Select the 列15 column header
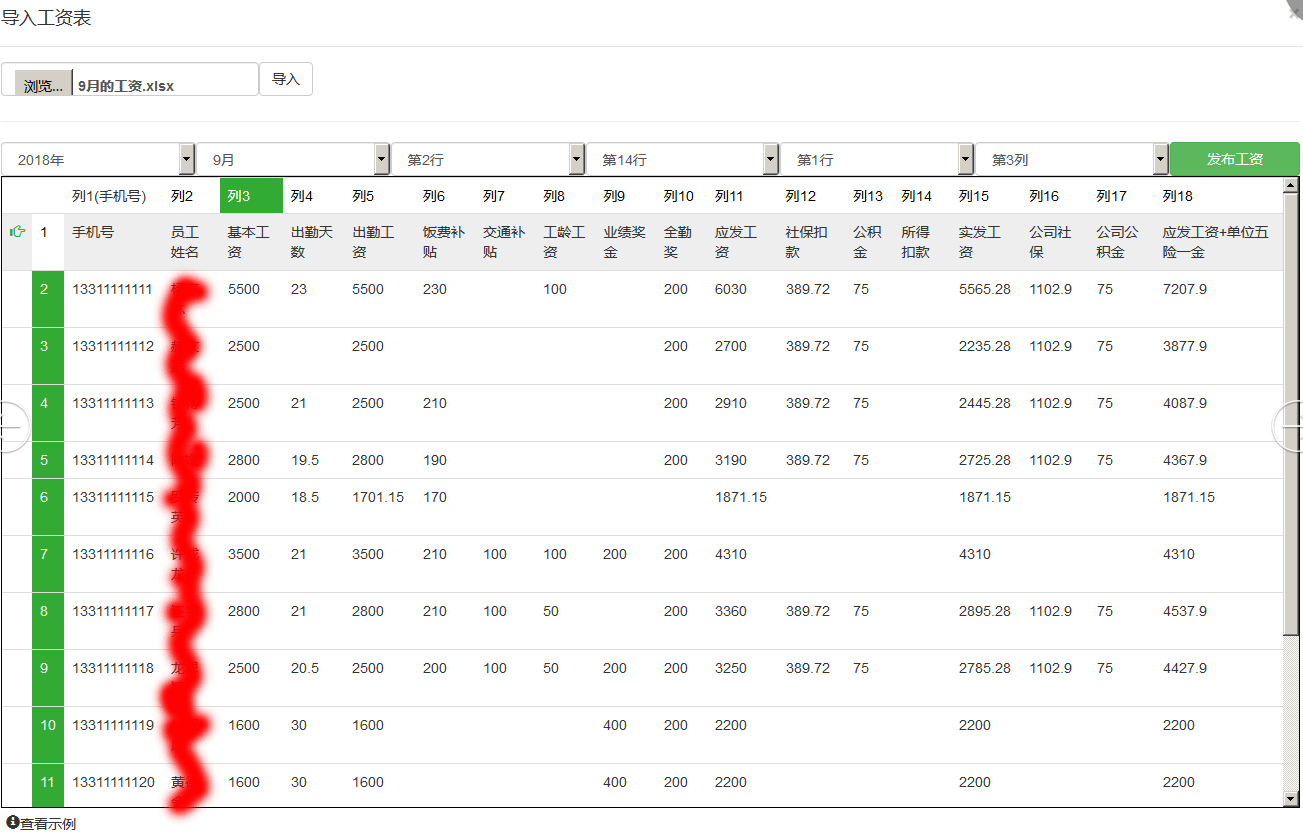Screen dimensions: 1303x837 973,196
